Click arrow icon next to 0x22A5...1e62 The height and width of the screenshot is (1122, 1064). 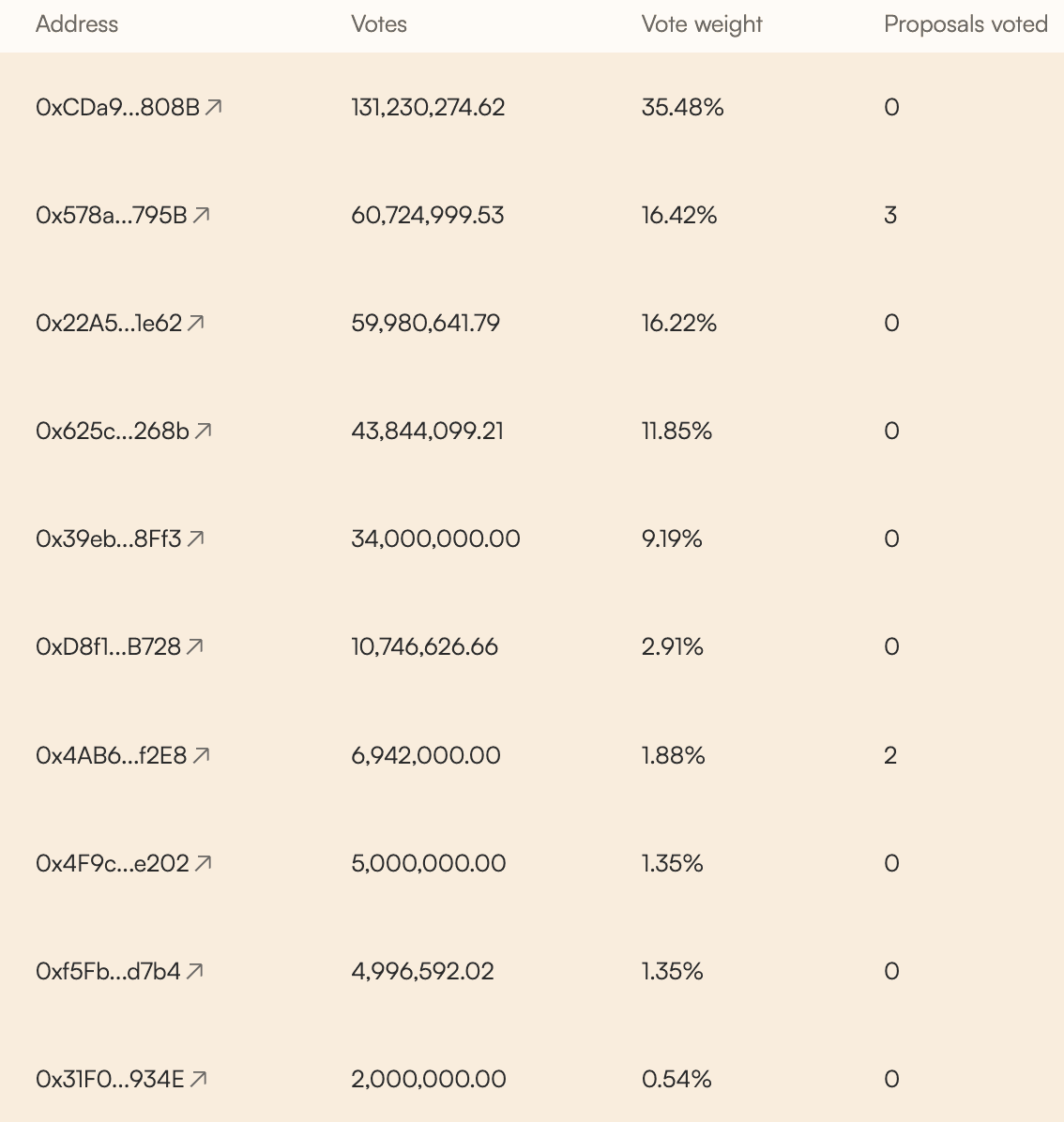pos(196,323)
